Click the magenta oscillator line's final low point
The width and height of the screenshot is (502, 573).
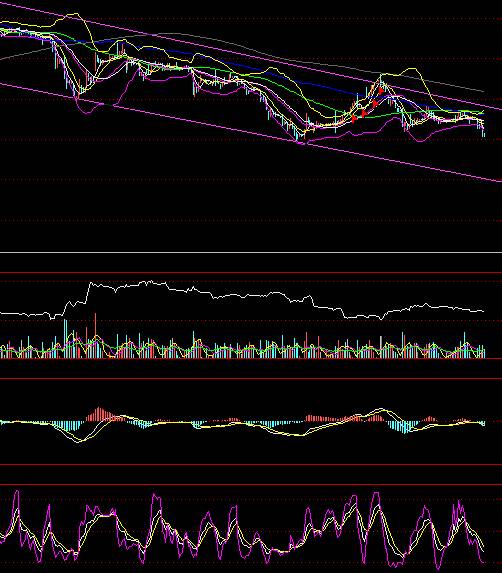tap(484, 562)
